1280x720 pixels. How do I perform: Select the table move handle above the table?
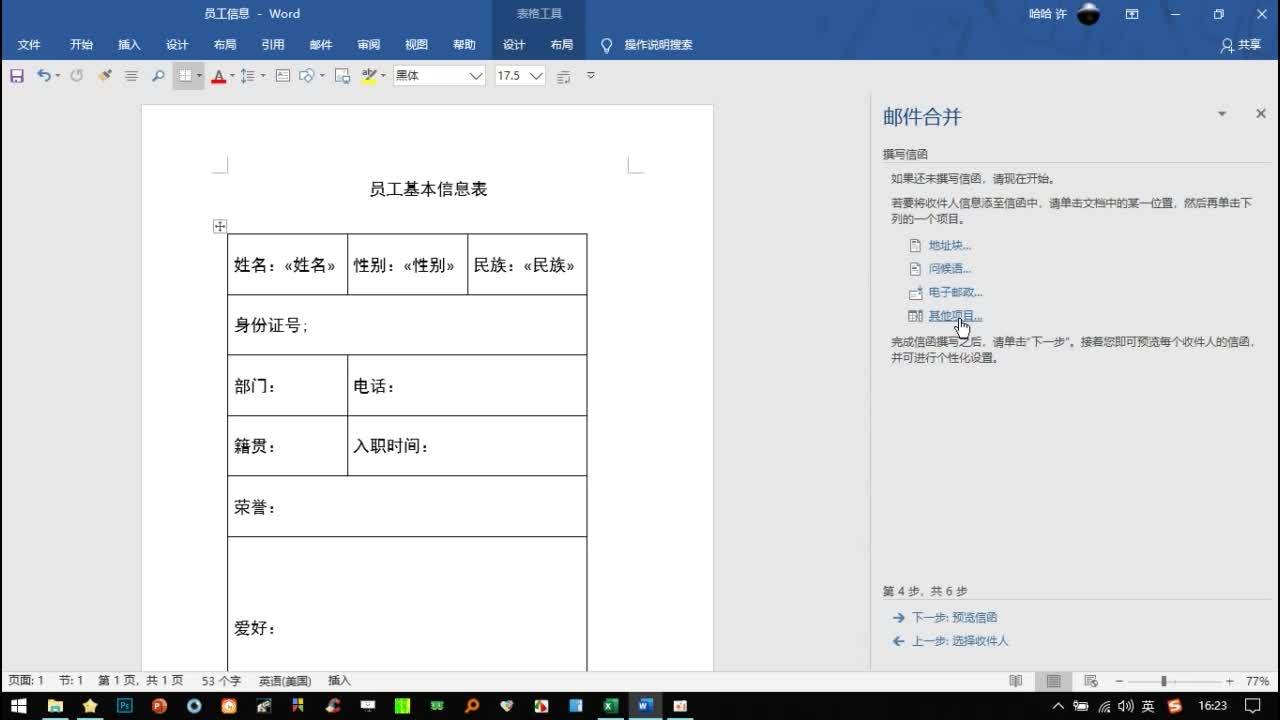(219, 226)
